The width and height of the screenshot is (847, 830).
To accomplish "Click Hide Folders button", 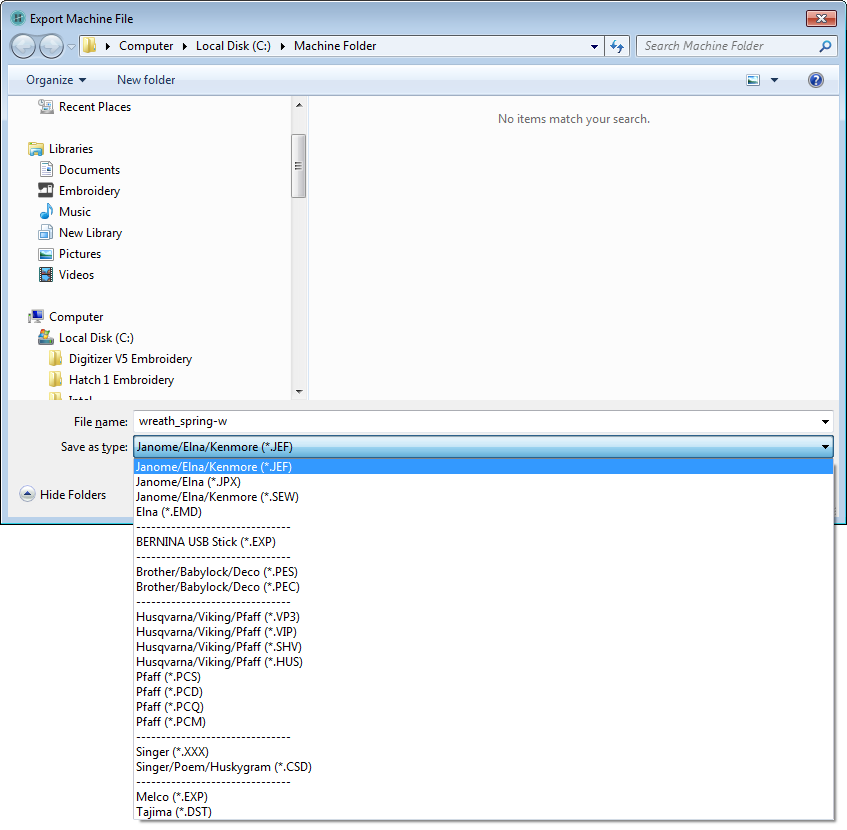I will (x=63, y=494).
